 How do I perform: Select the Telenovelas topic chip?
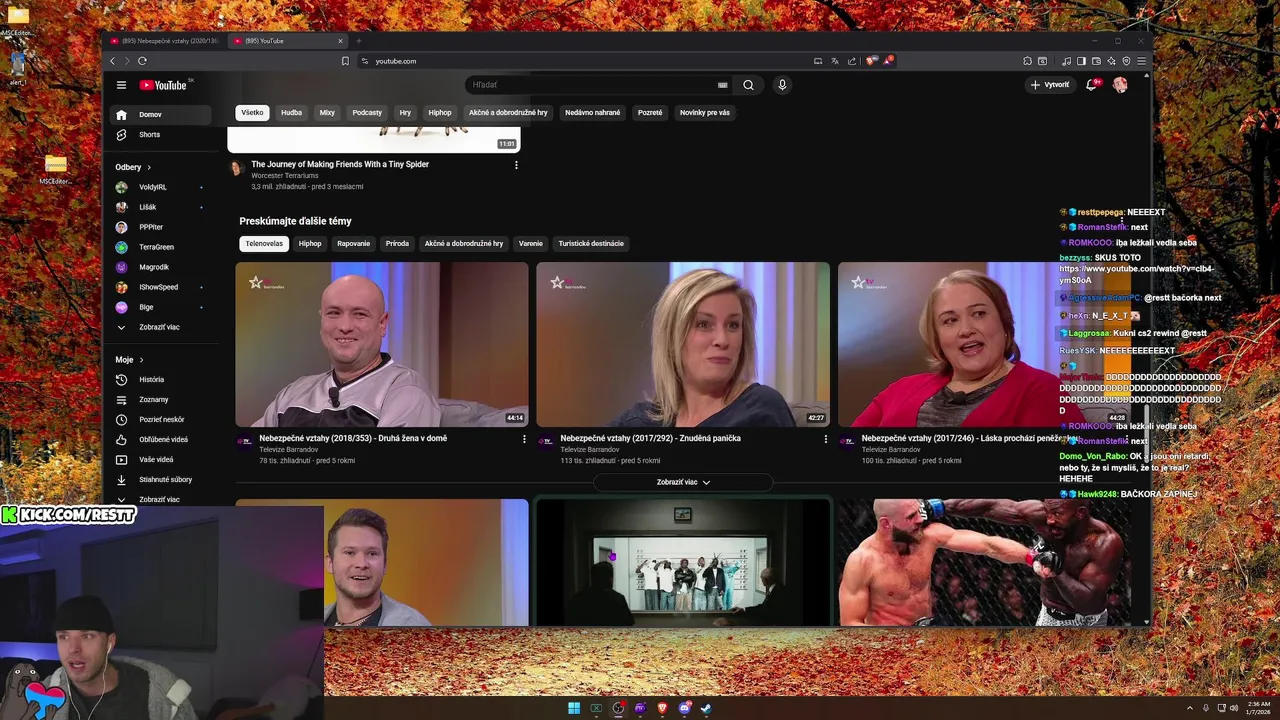click(x=265, y=243)
